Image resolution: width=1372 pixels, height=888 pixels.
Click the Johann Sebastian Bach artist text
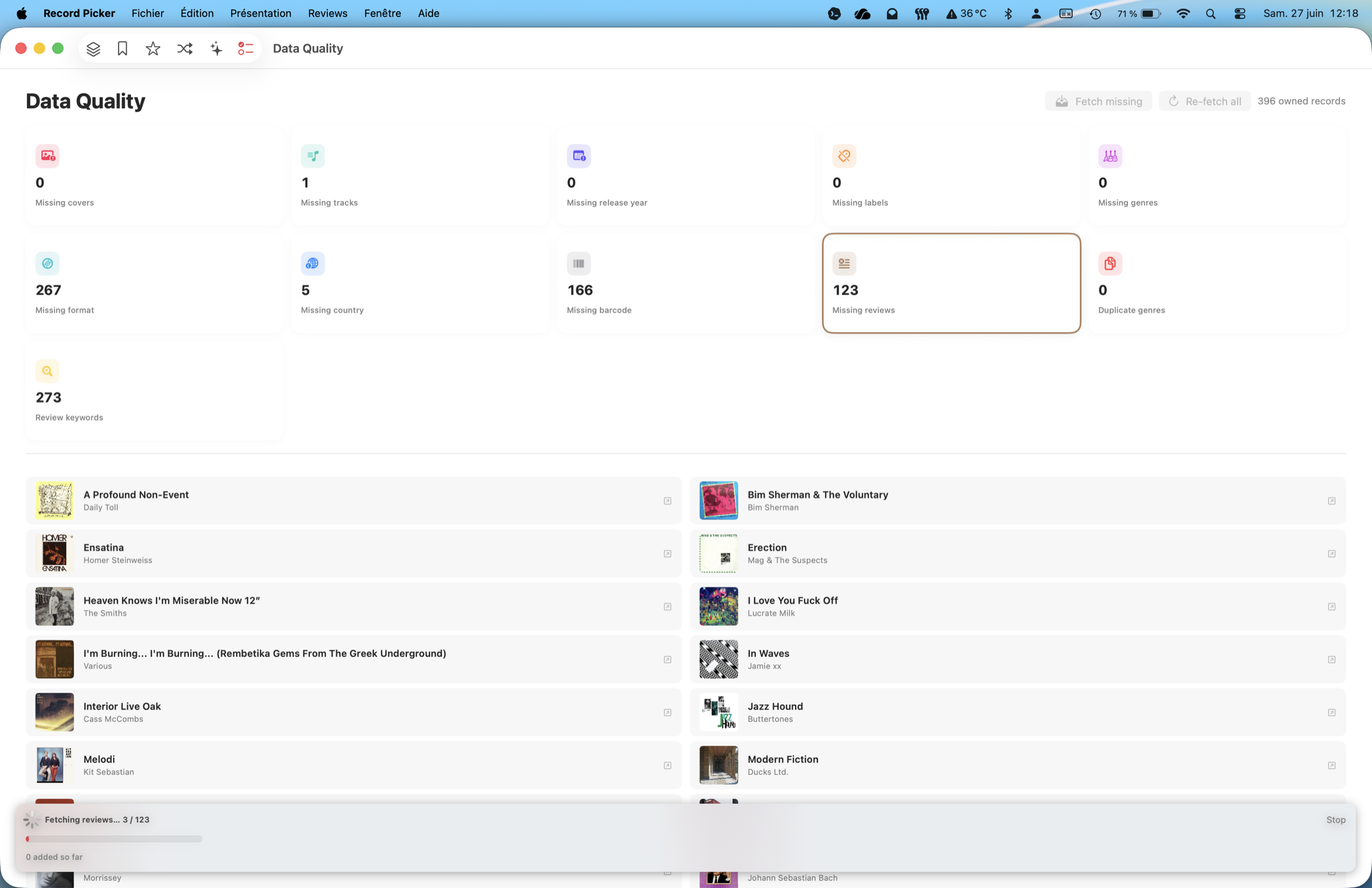point(793,878)
